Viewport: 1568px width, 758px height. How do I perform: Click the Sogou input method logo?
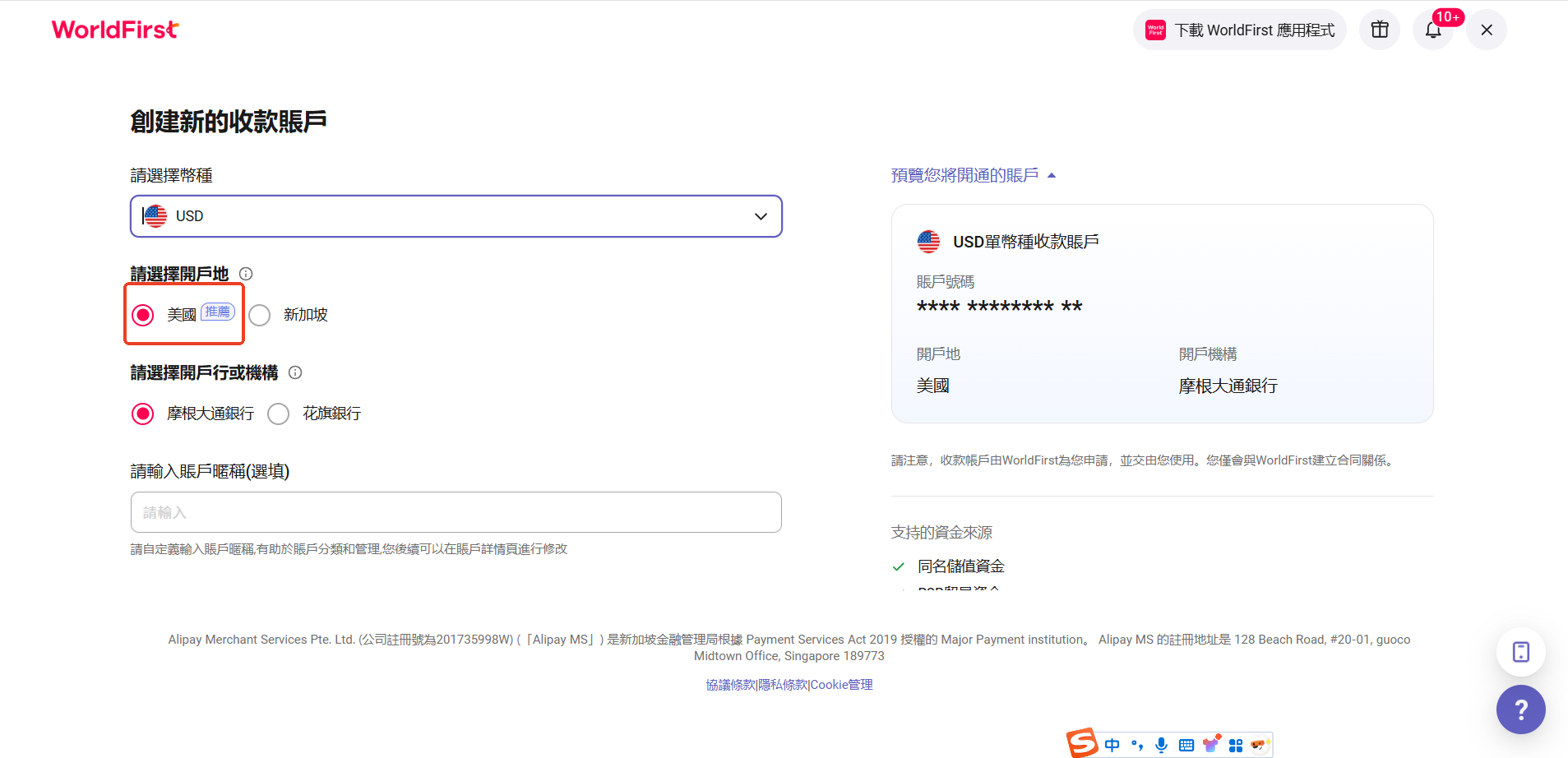(1082, 743)
